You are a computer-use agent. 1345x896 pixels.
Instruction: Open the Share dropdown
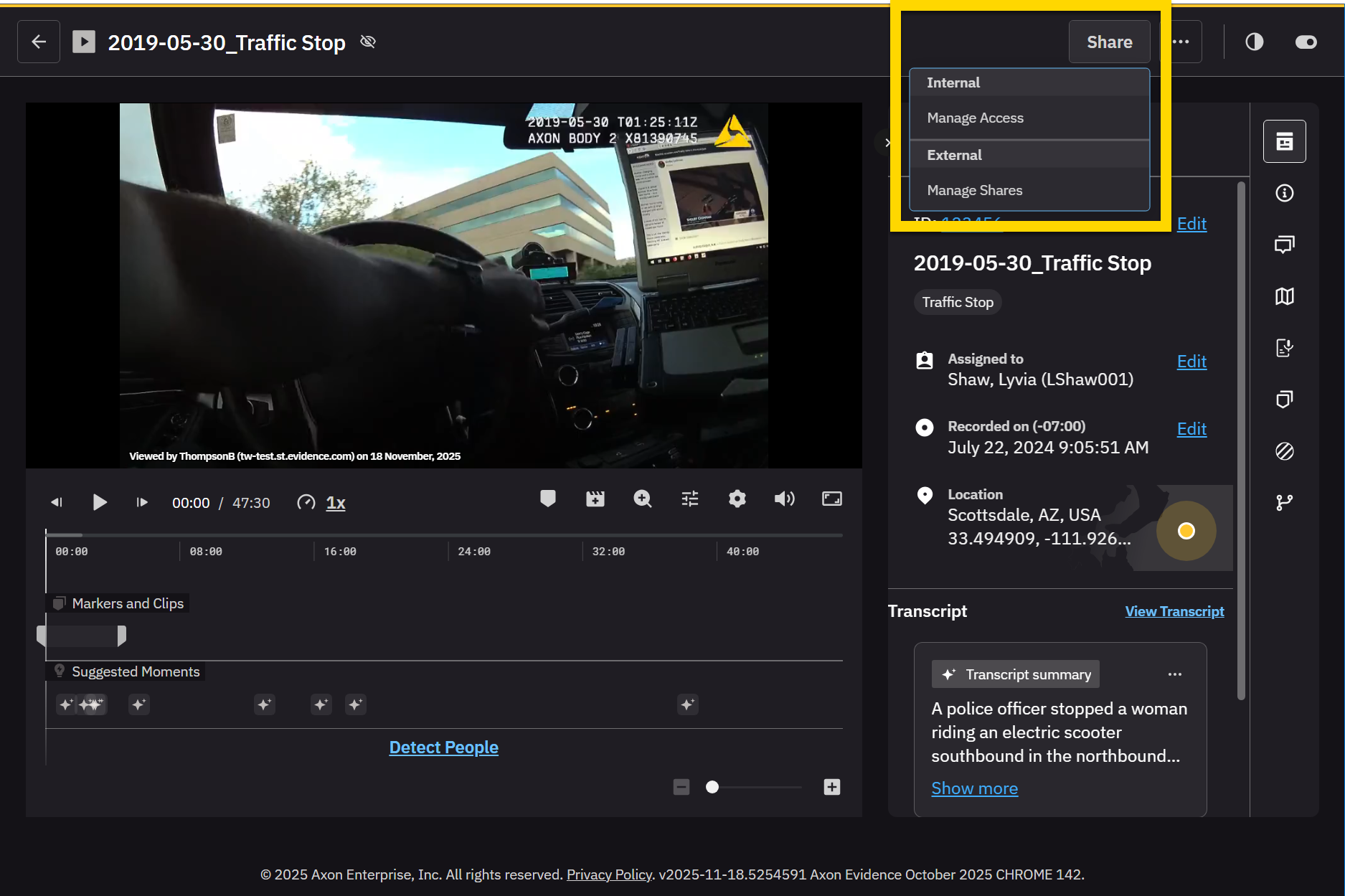[1109, 42]
